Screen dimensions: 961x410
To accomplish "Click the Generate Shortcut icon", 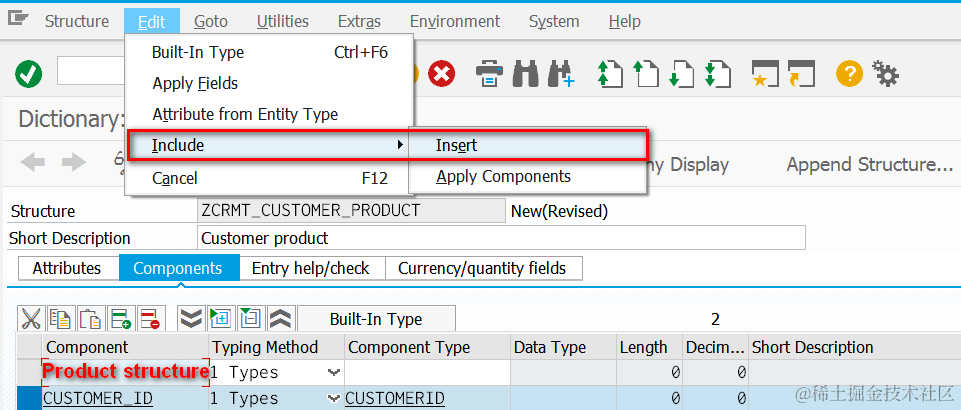I will [x=800, y=74].
